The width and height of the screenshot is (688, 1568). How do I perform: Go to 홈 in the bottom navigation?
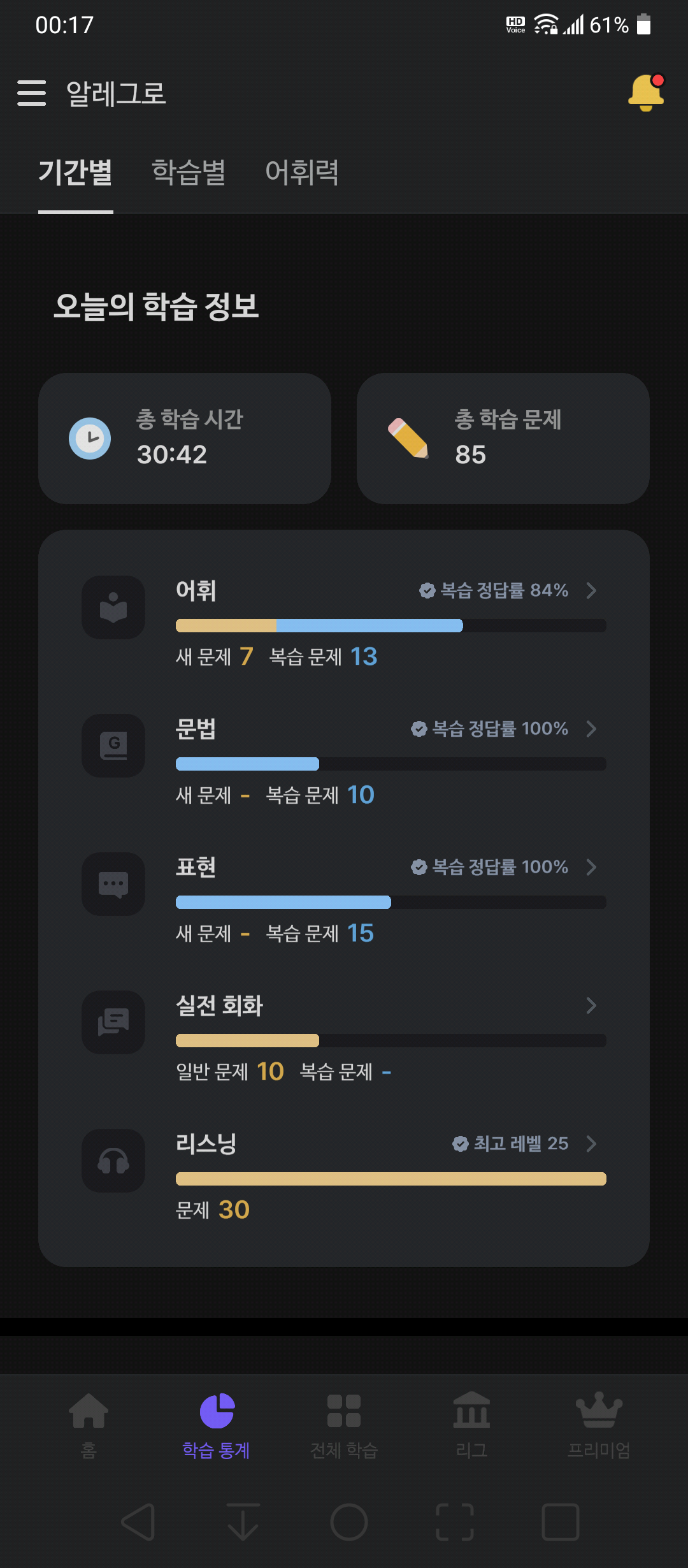pyautogui.click(x=89, y=1426)
